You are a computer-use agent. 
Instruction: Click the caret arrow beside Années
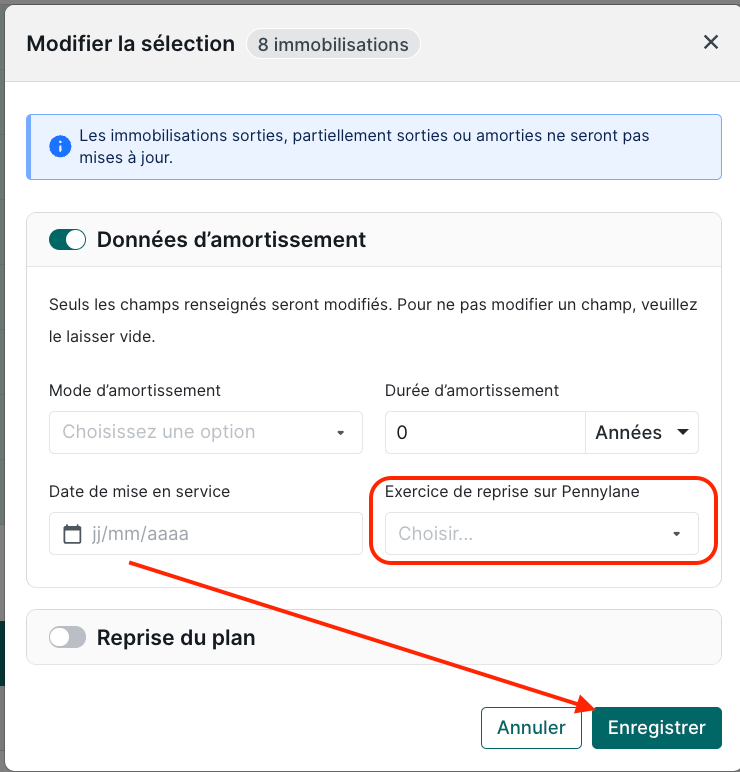(x=683, y=433)
